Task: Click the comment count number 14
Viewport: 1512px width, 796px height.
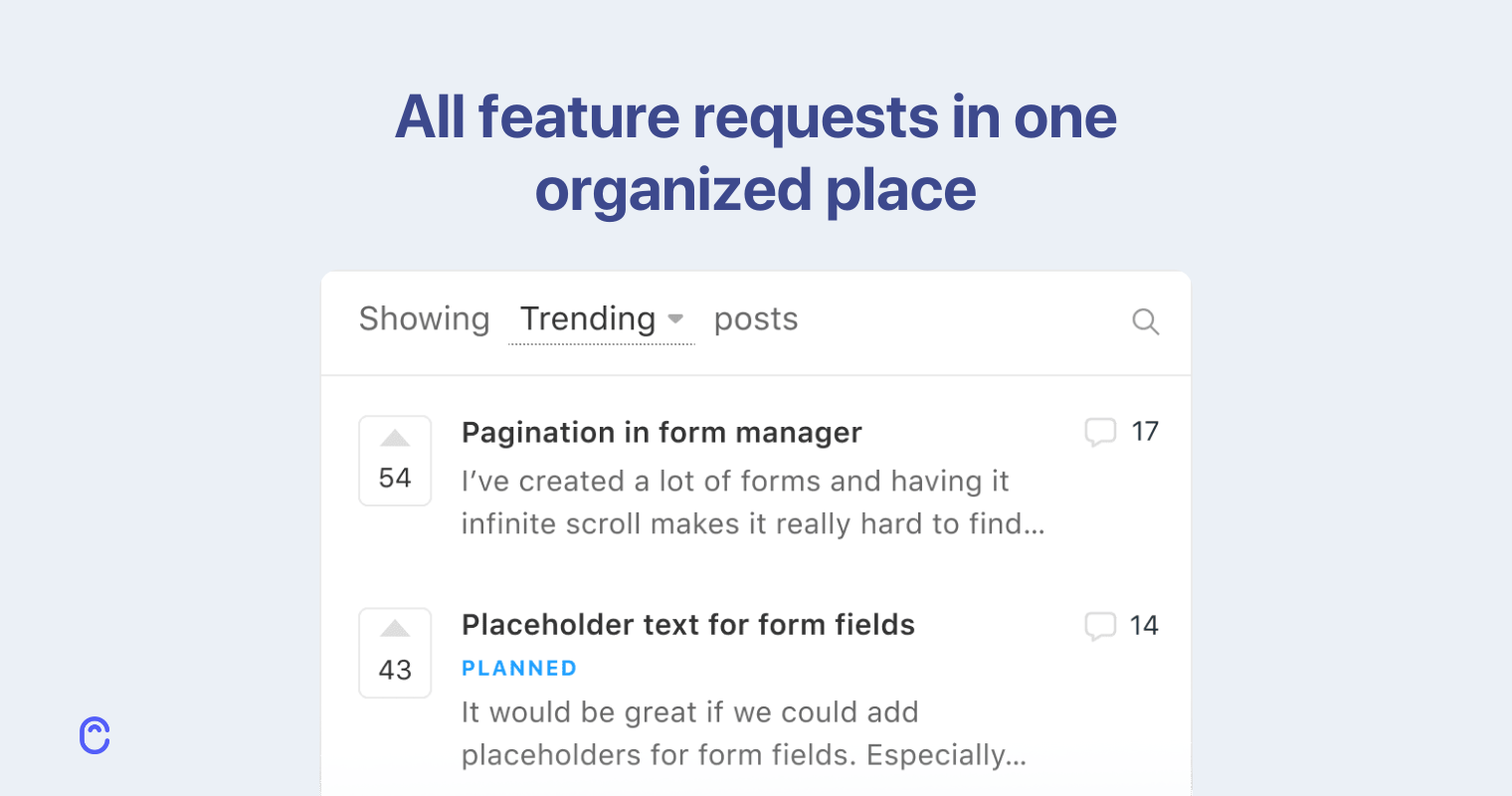Action: tap(1144, 626)
